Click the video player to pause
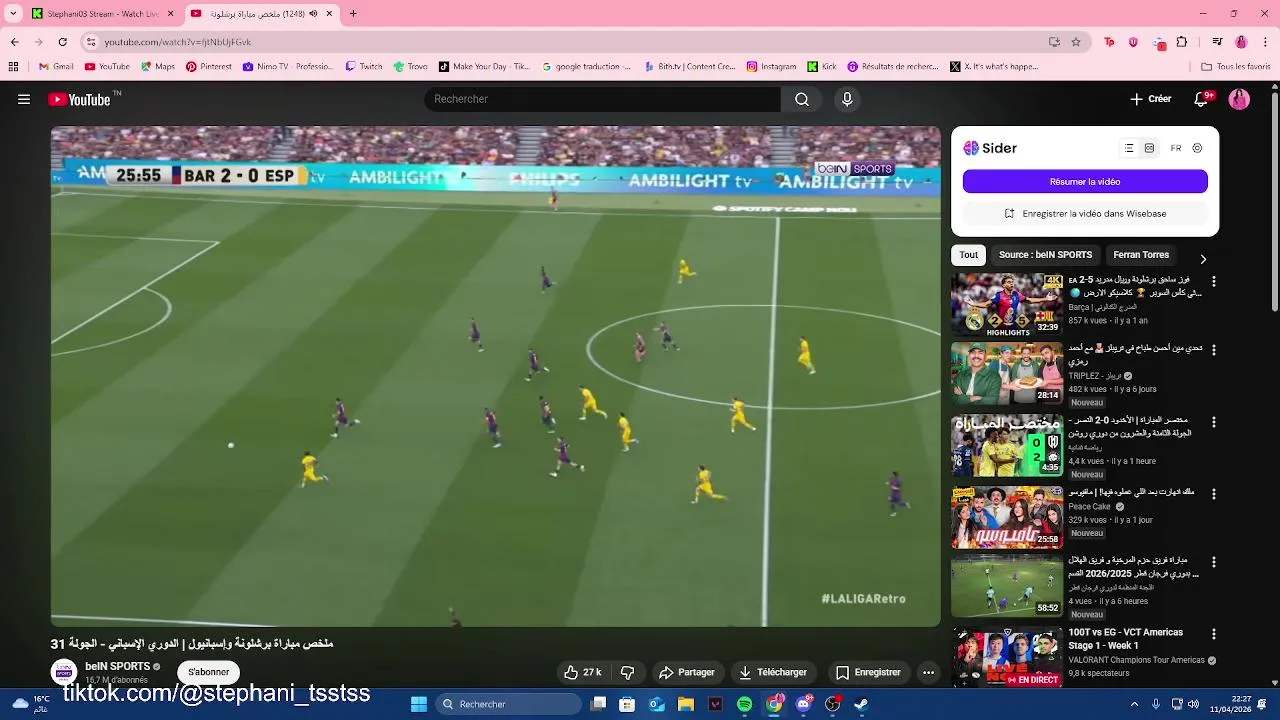Image resolution: width=1280 pixels, height=720 pixels. (x=496, y=376)
